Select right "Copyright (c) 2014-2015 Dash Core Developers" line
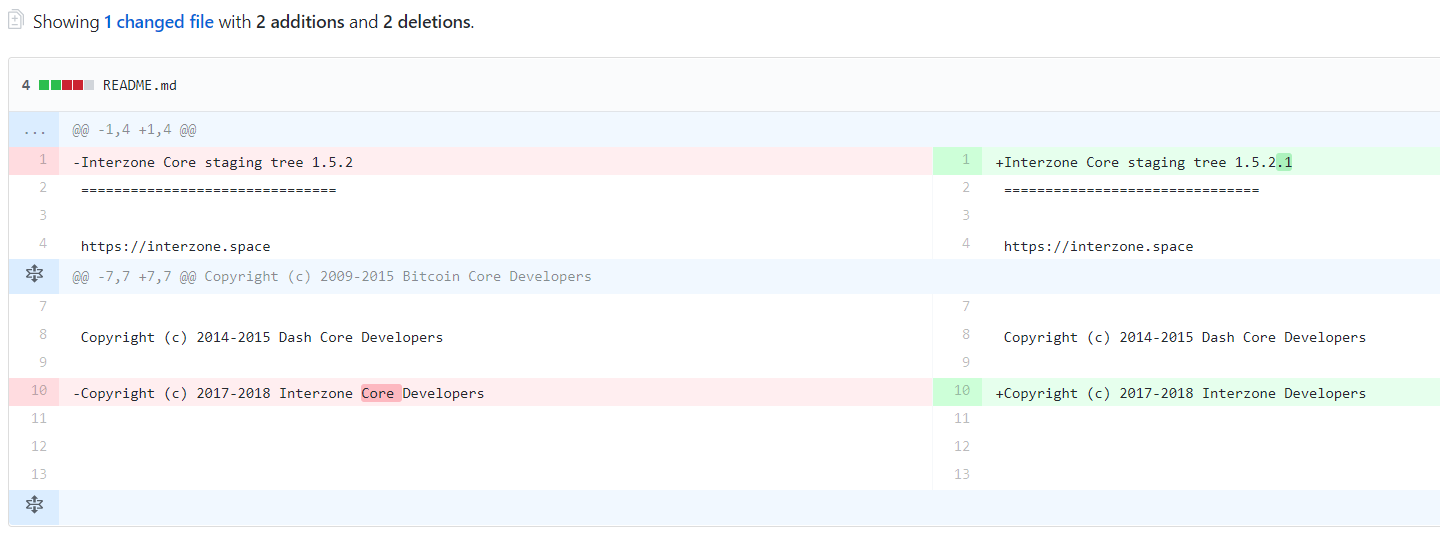 [x=1185, y=337]
